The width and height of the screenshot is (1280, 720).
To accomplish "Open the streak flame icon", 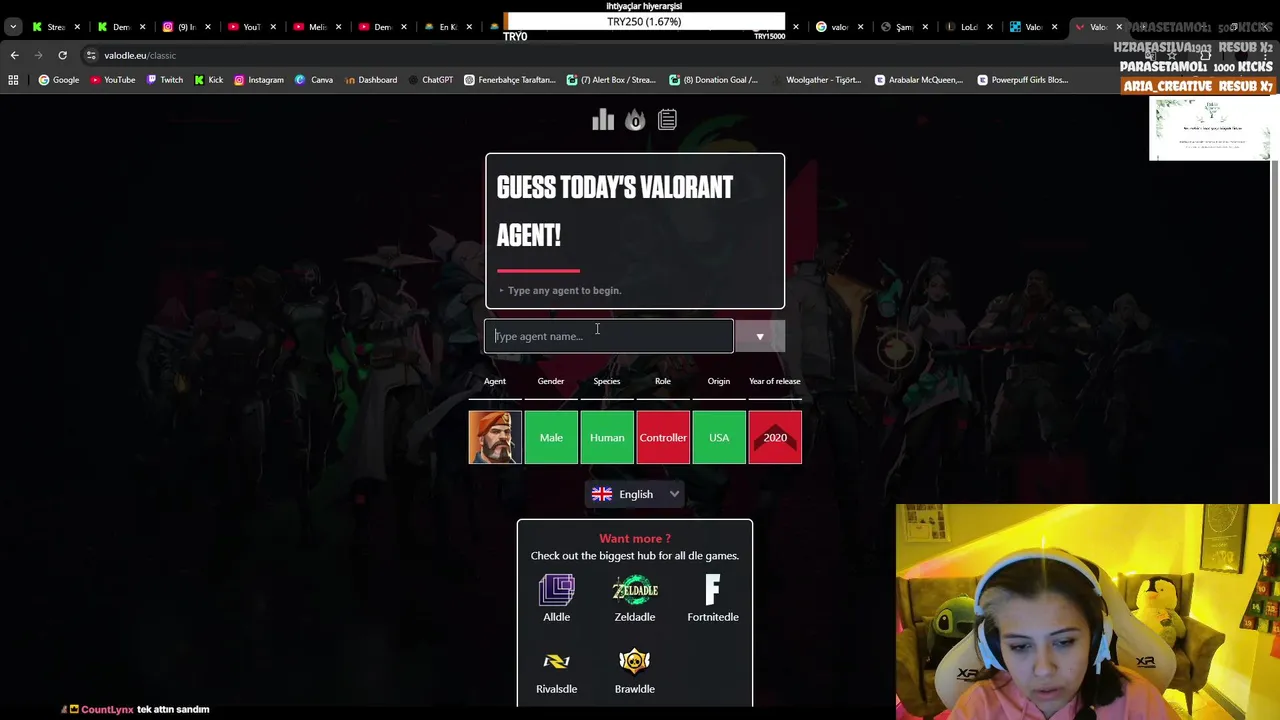I will pos(635,120).
